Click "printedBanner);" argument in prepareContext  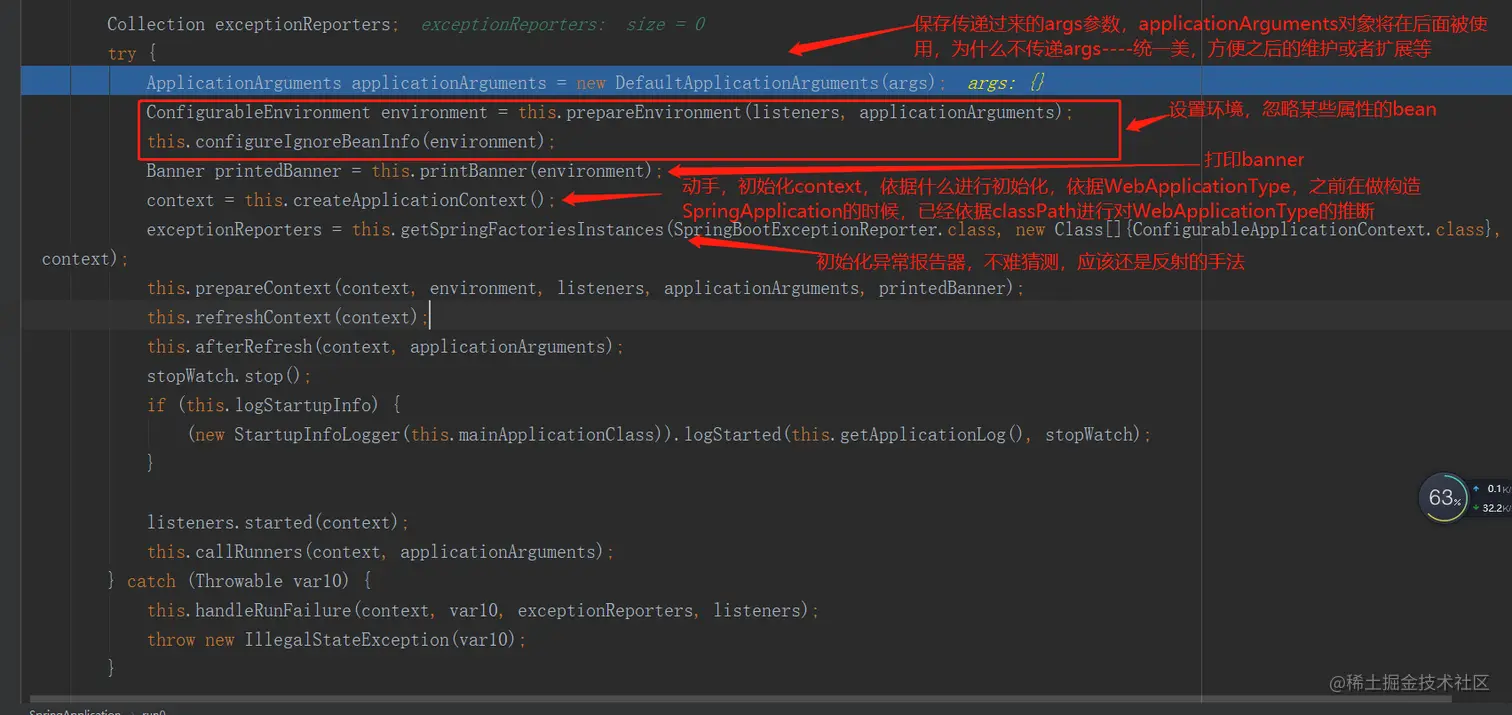(951, 288)
